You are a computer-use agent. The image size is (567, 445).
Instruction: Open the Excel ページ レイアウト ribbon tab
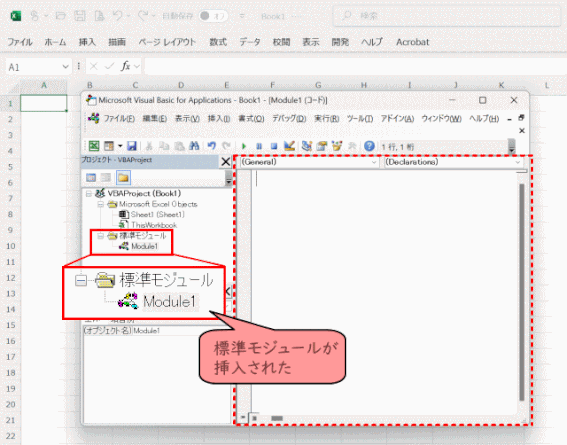167,42
